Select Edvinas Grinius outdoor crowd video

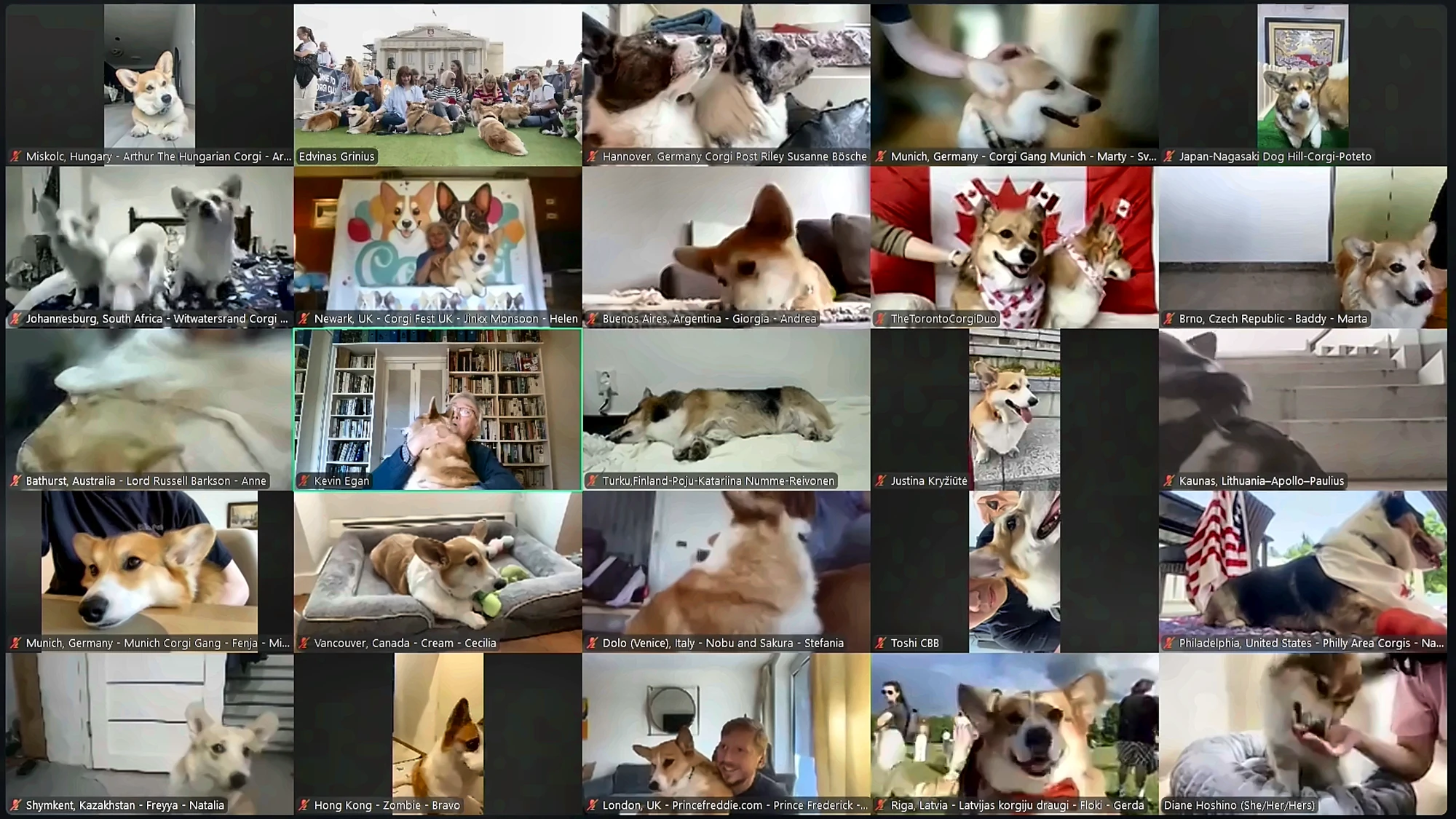click(x=438, y=84)
